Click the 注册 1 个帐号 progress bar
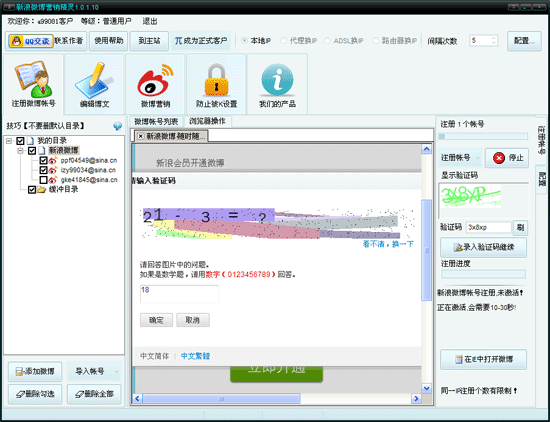This screenshot has width=550, height=422. pyautogui.click(x=483, y=136)
